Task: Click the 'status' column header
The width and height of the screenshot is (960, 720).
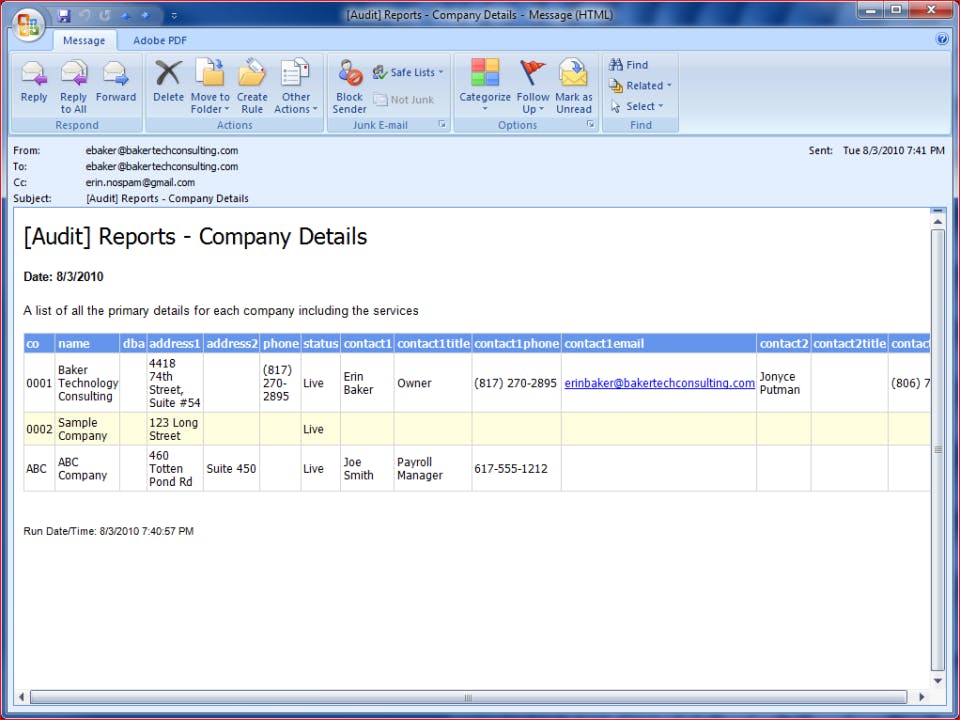Action: pos(321,343)
